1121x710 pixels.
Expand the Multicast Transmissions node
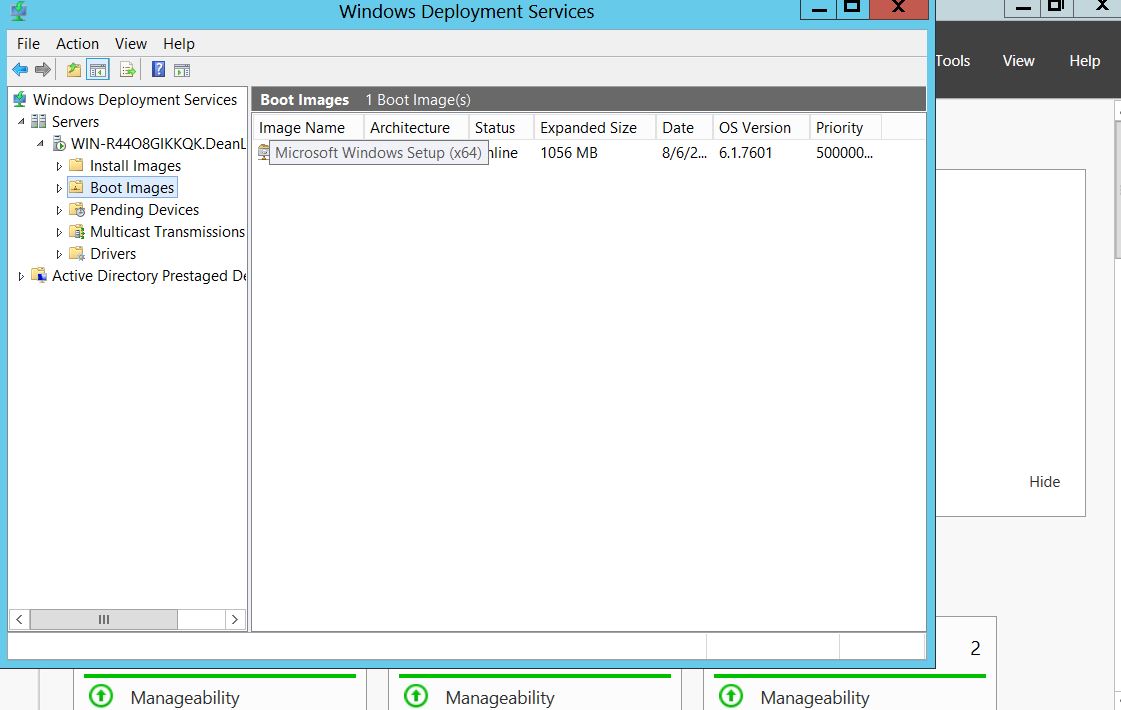[59, 232]
